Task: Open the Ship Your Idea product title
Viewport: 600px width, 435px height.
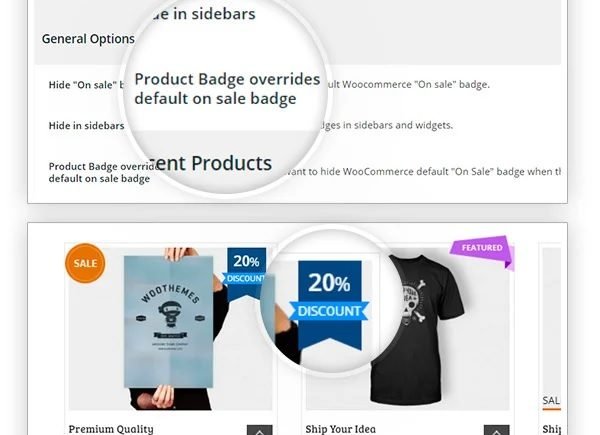Action: click(341, 429)
